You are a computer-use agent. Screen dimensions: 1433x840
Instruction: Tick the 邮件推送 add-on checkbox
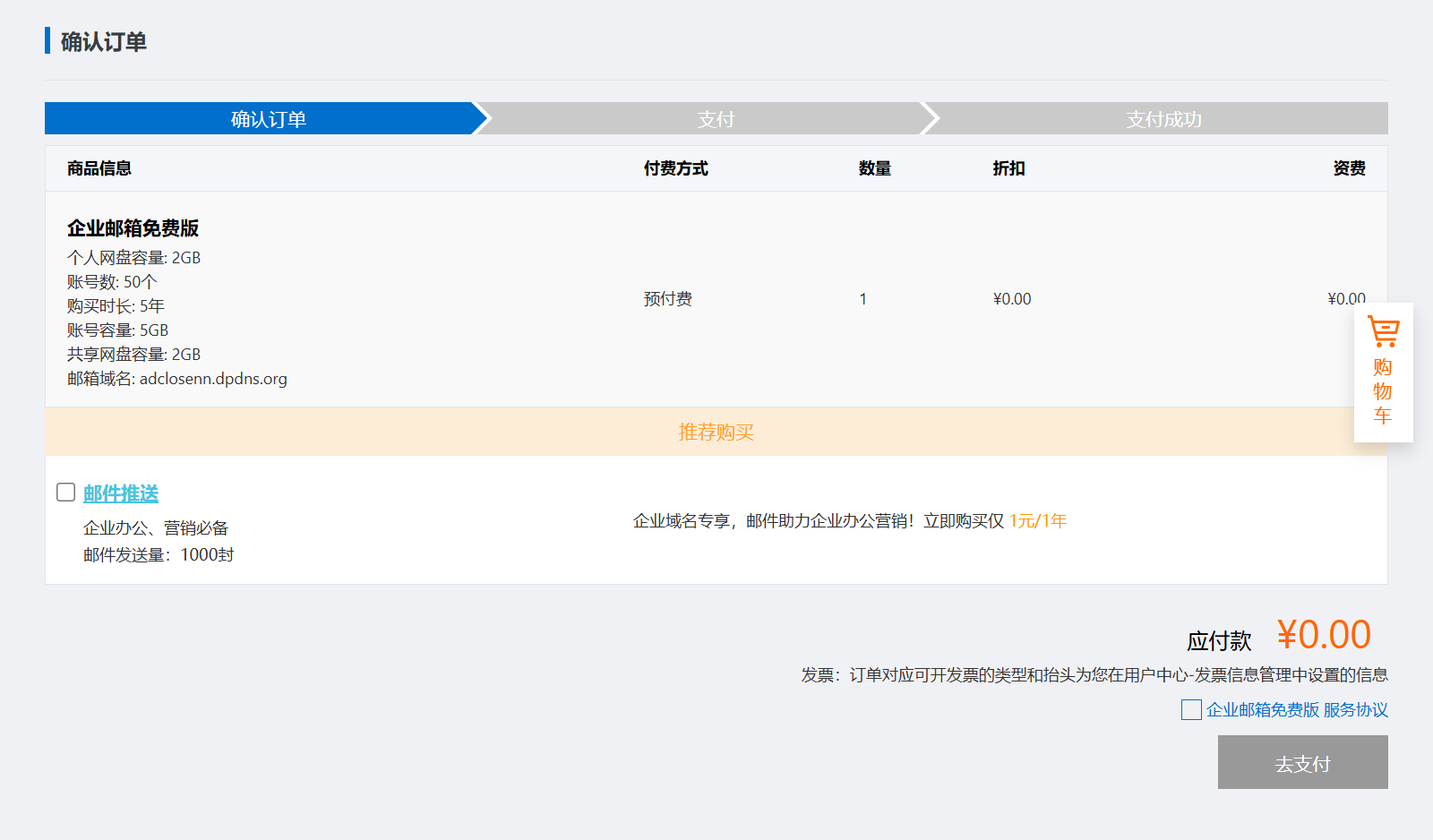coord(65,493)
